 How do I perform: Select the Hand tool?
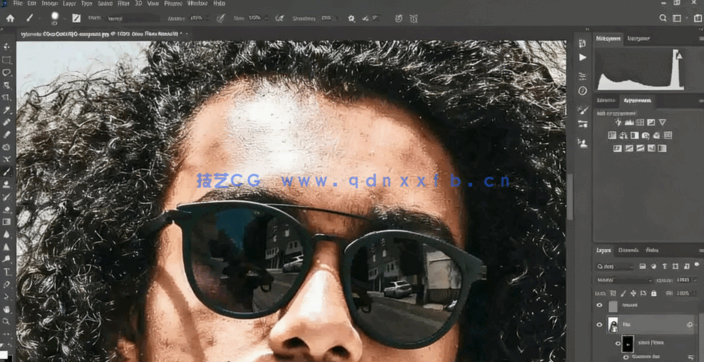pos(7,309)
